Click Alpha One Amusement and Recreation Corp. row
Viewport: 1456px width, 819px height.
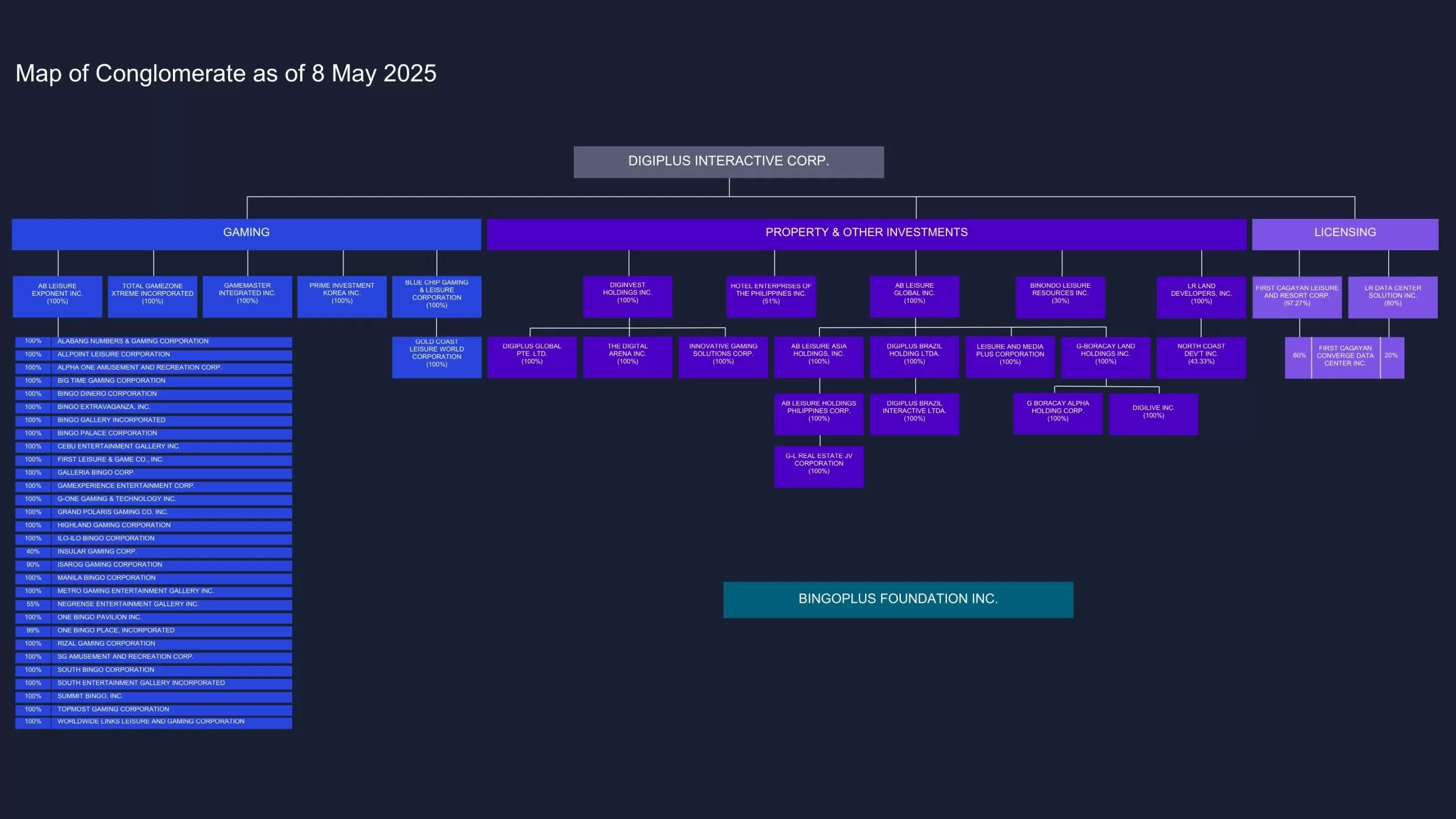click(154, 368)
